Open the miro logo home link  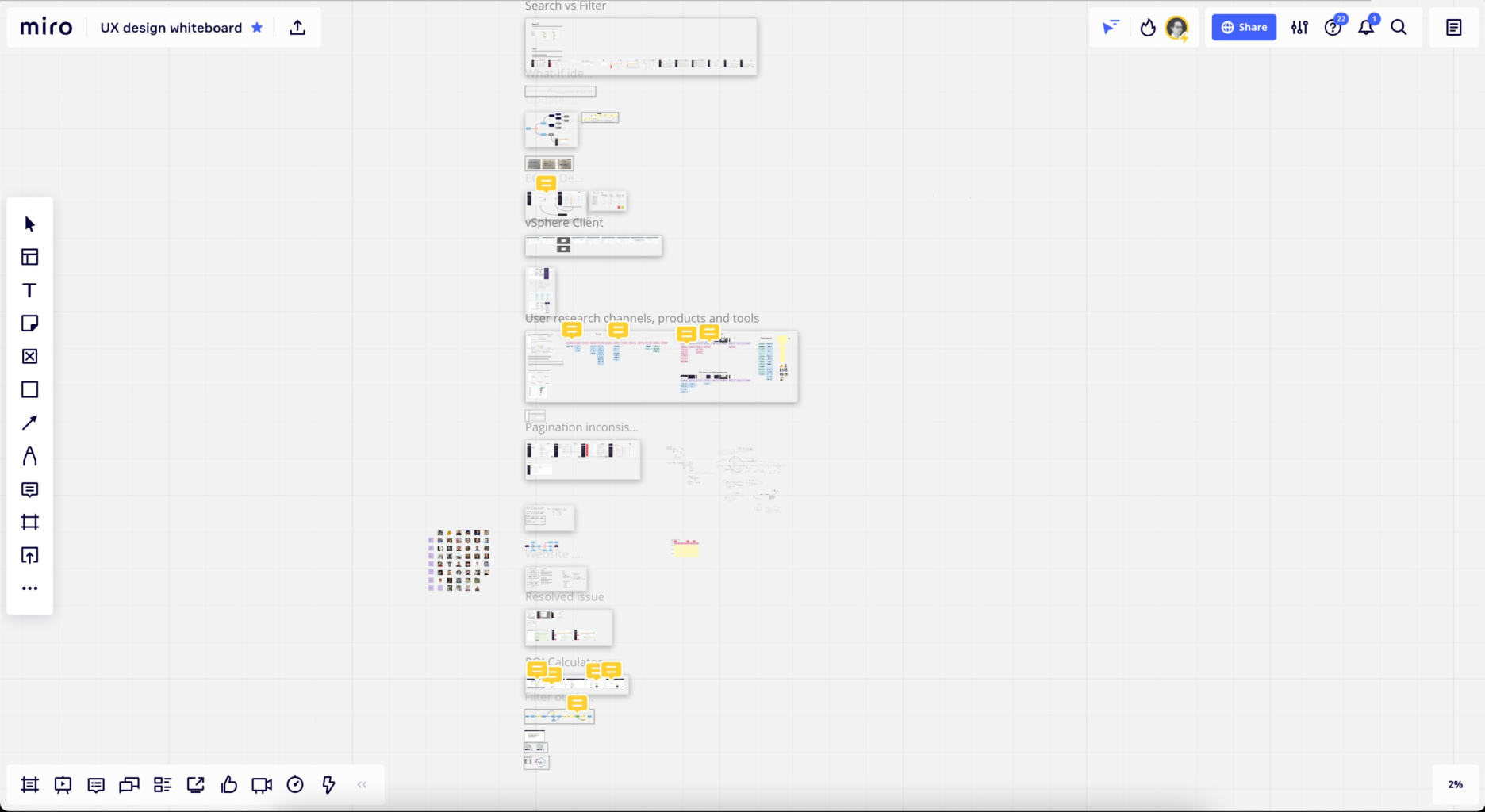point(46,28)
